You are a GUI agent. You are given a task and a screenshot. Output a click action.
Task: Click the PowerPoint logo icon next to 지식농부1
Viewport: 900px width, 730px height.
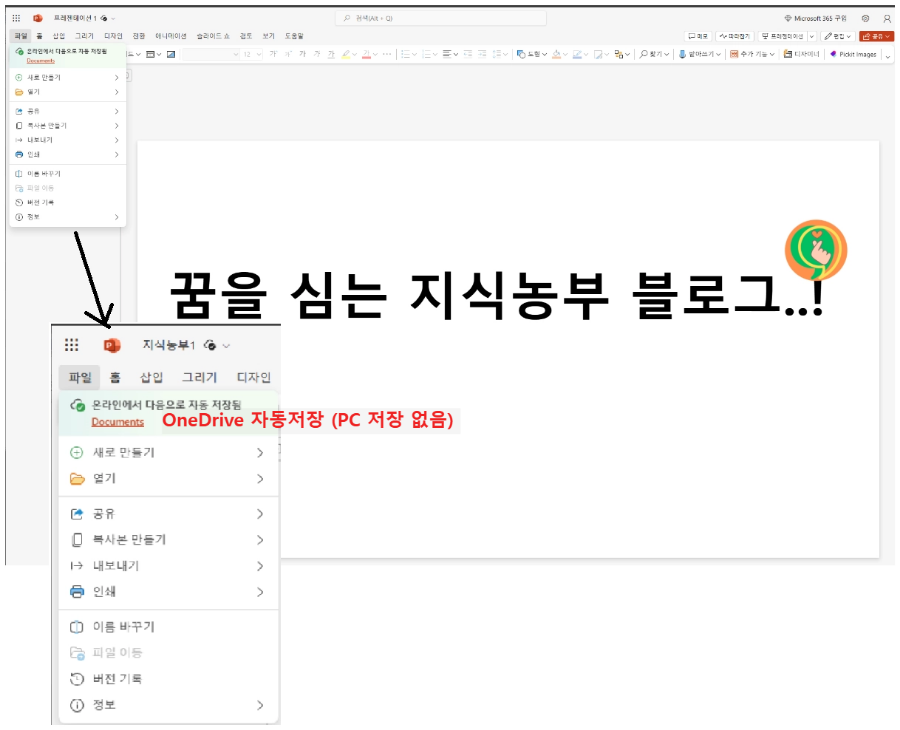[111, 345]
